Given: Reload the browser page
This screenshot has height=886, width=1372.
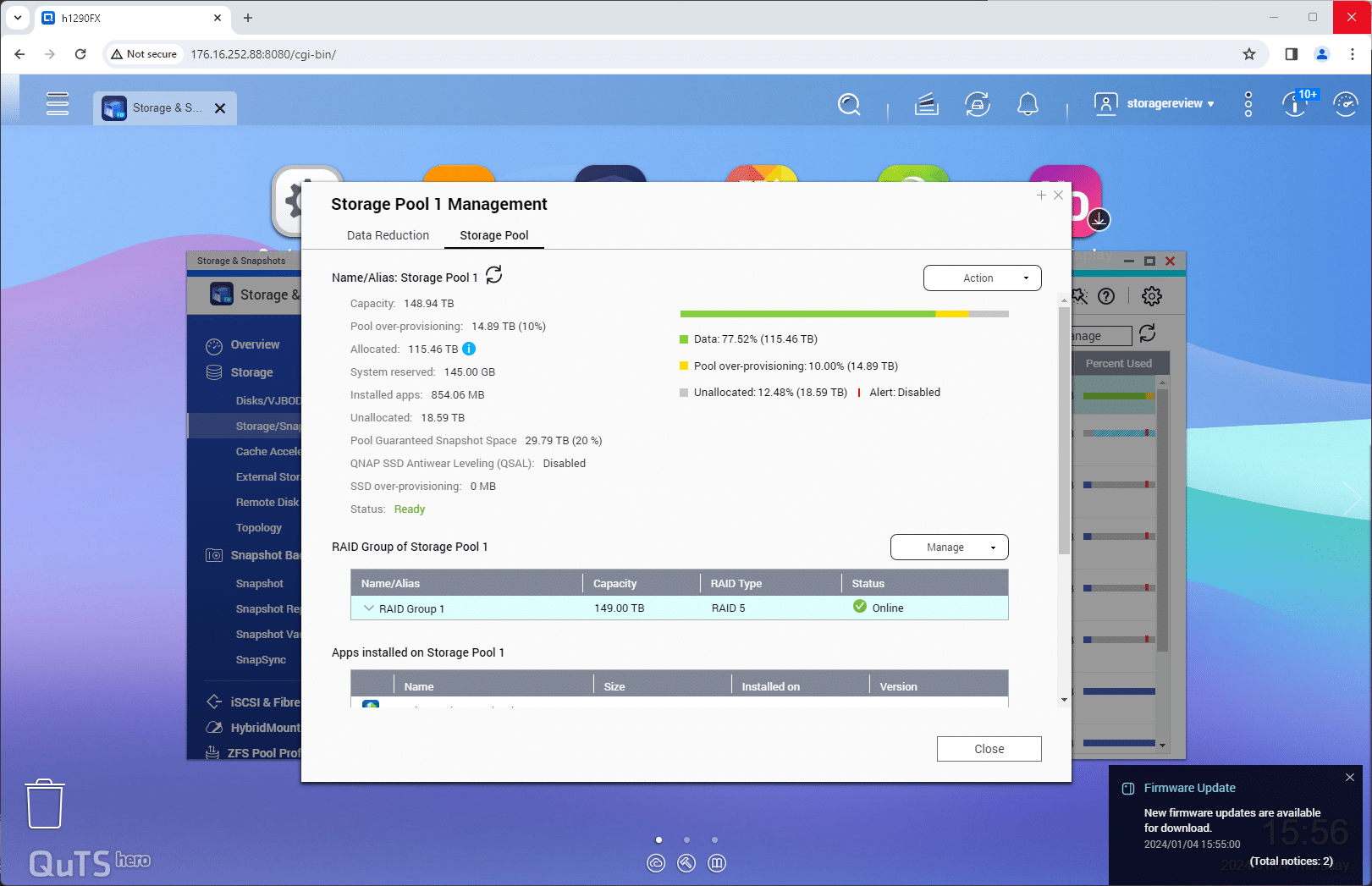Looking at the screenshot, I should click(80, 54).
